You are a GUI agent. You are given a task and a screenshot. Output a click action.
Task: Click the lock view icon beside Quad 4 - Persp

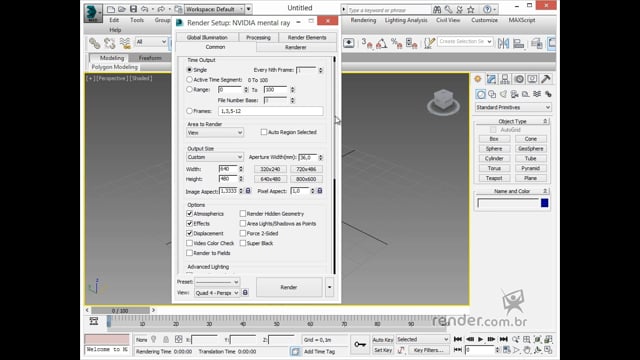245,293
